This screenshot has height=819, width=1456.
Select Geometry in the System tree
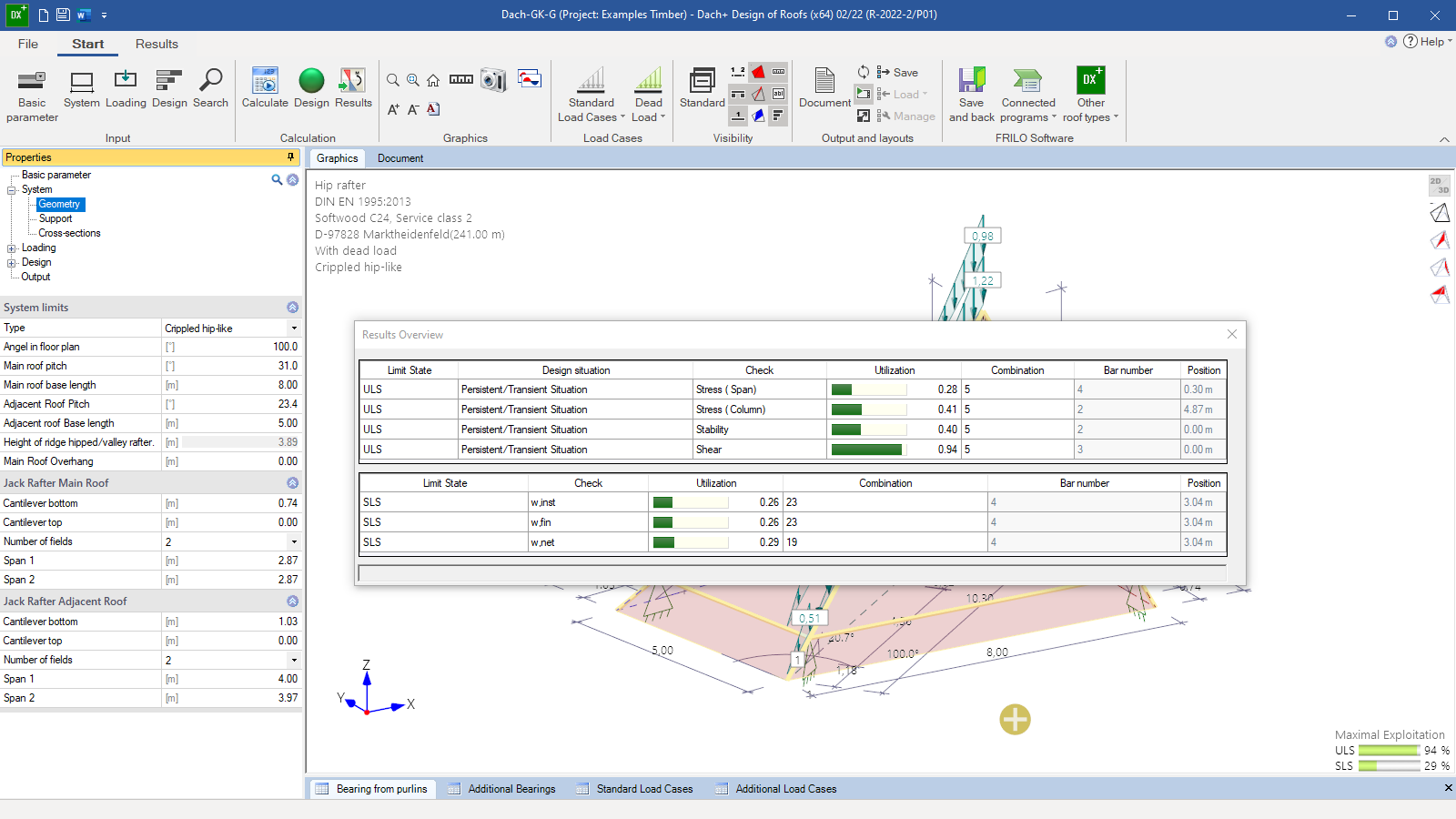click(x=59, y=204)
